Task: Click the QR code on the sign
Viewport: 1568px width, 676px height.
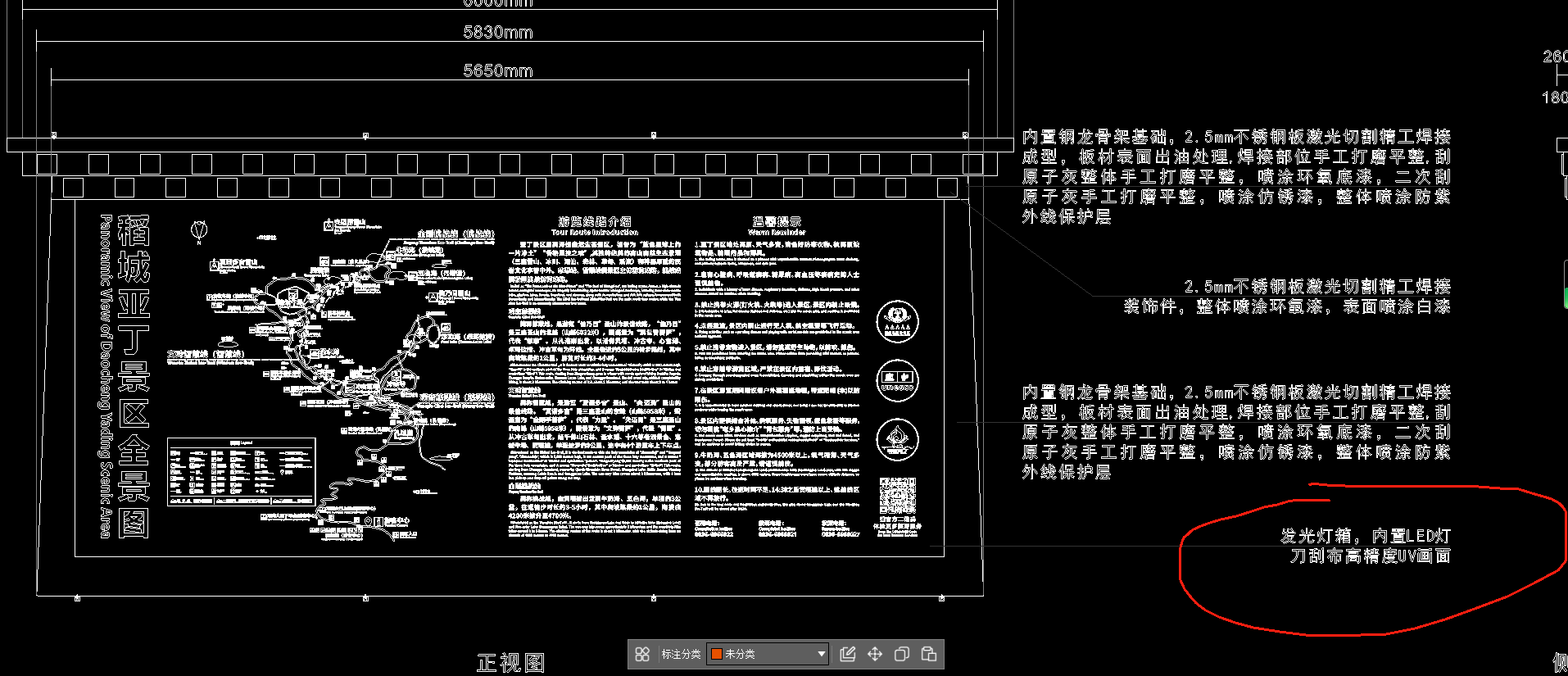Action: pos(898,496)
